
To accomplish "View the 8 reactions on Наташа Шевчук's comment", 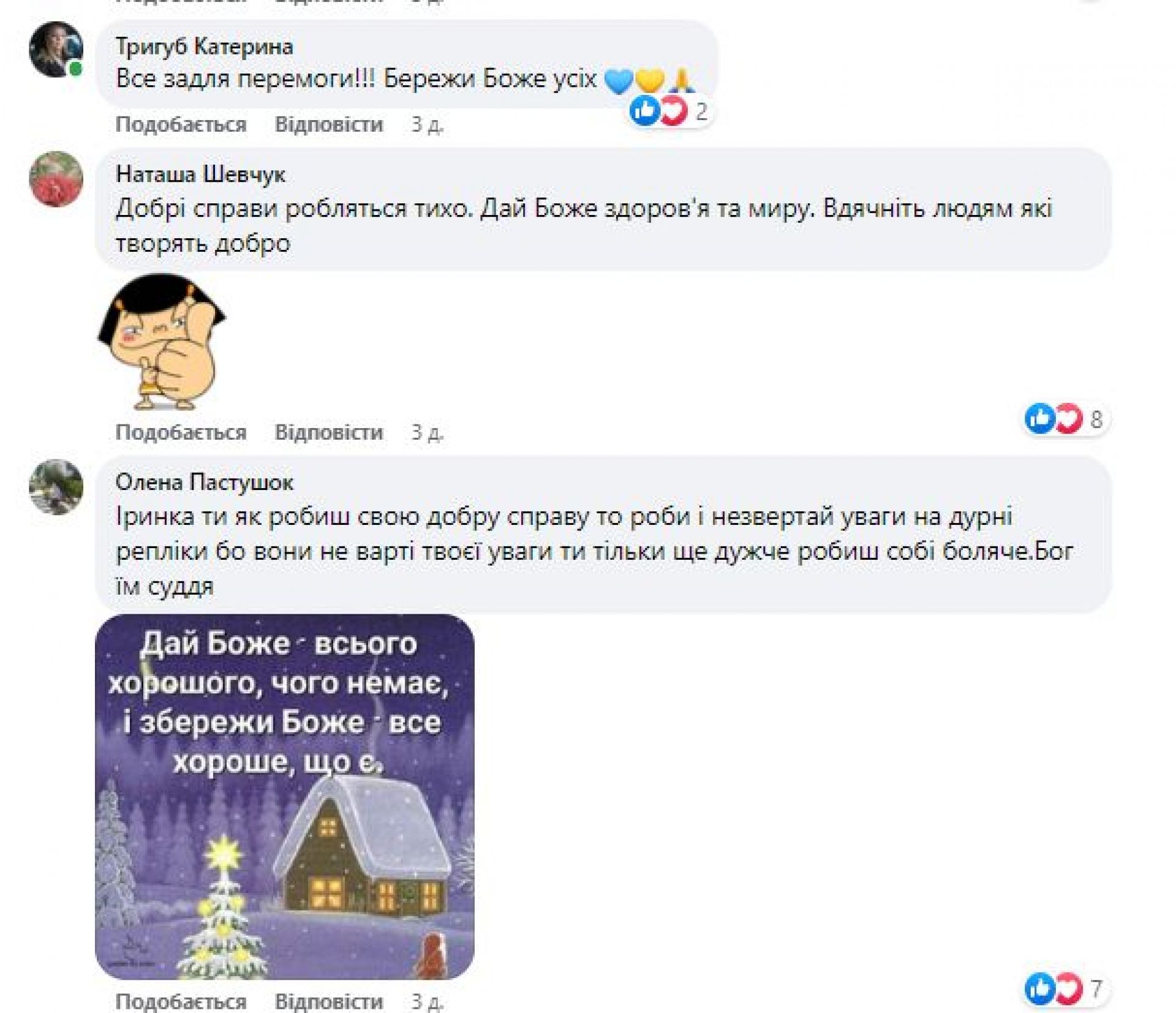I will point(1065,419).
